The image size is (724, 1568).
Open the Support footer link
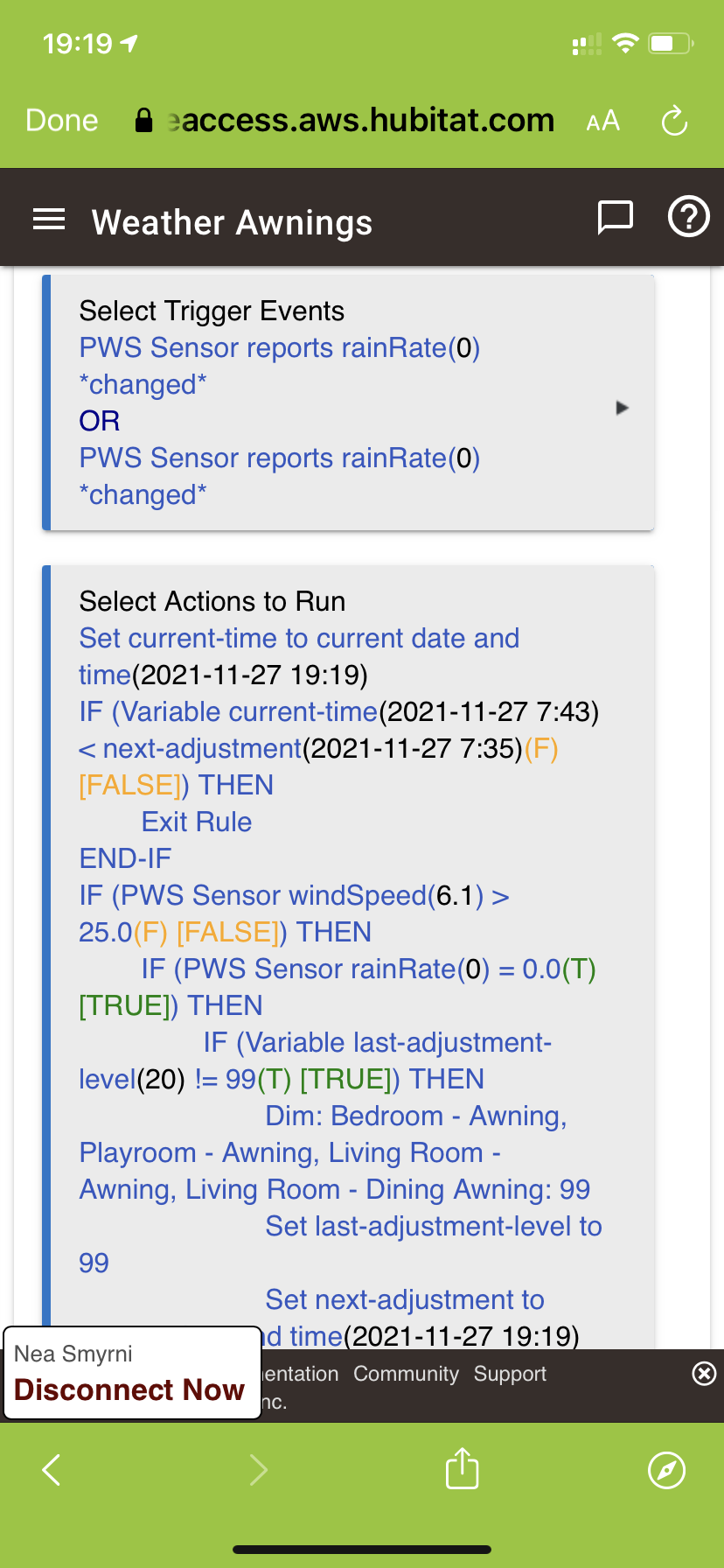pyautogui.click(x=510, y=1374)
